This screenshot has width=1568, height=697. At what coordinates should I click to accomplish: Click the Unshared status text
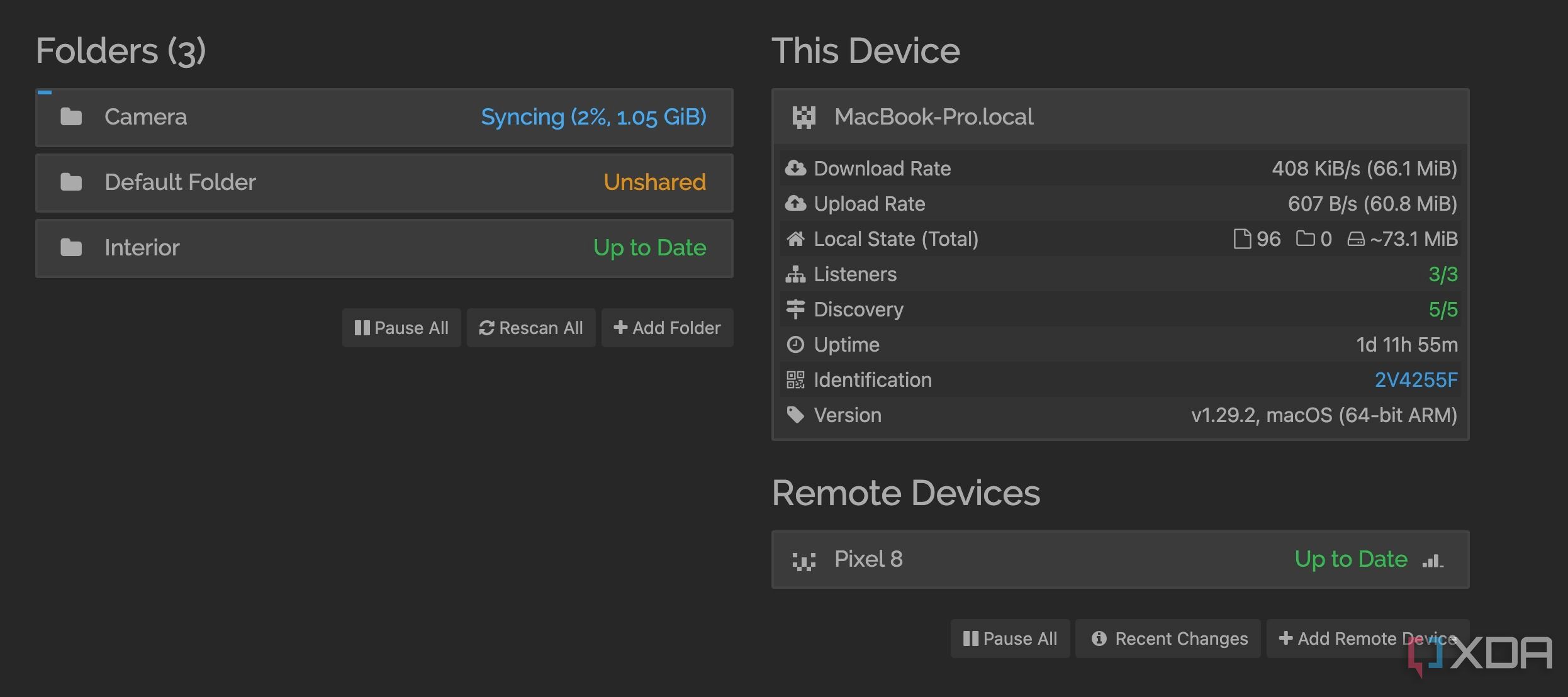[654, 182]
